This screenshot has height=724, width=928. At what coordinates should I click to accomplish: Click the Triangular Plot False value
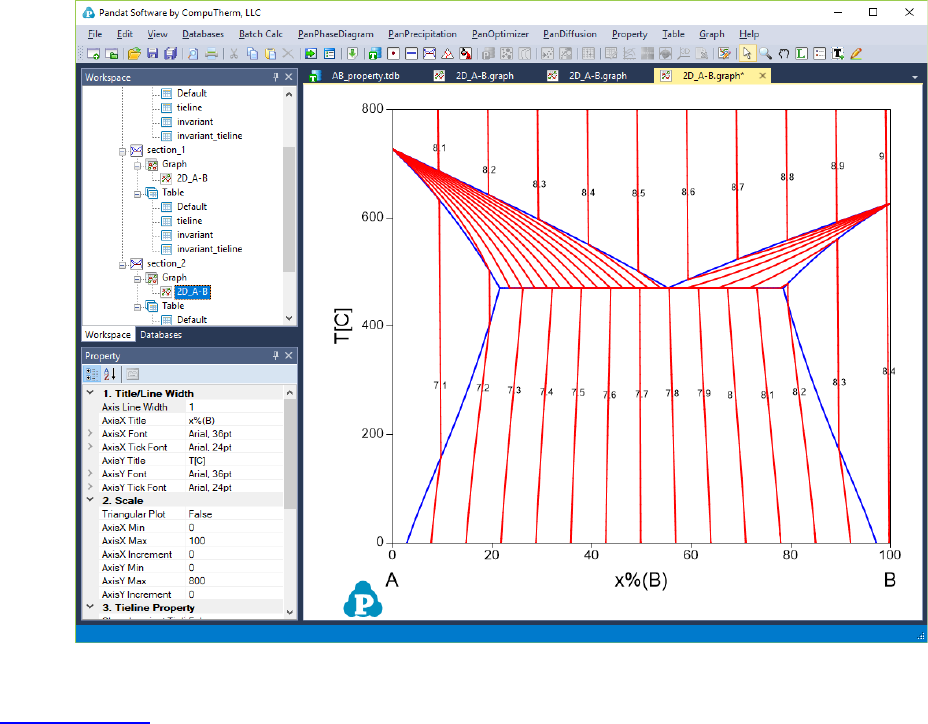pos(234,514)
